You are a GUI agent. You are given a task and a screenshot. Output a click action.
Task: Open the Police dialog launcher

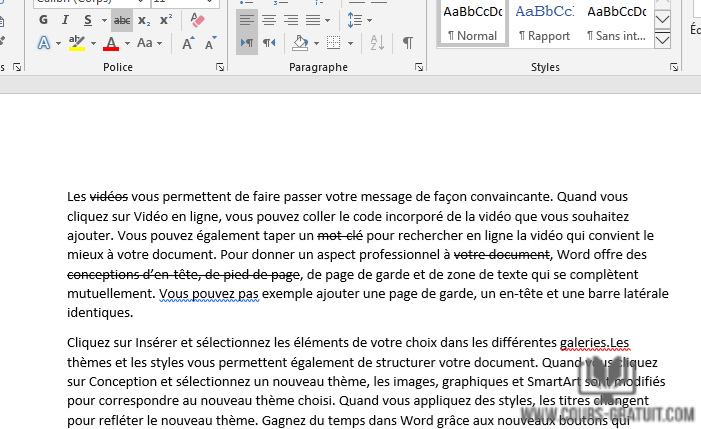tap(220, 68)
